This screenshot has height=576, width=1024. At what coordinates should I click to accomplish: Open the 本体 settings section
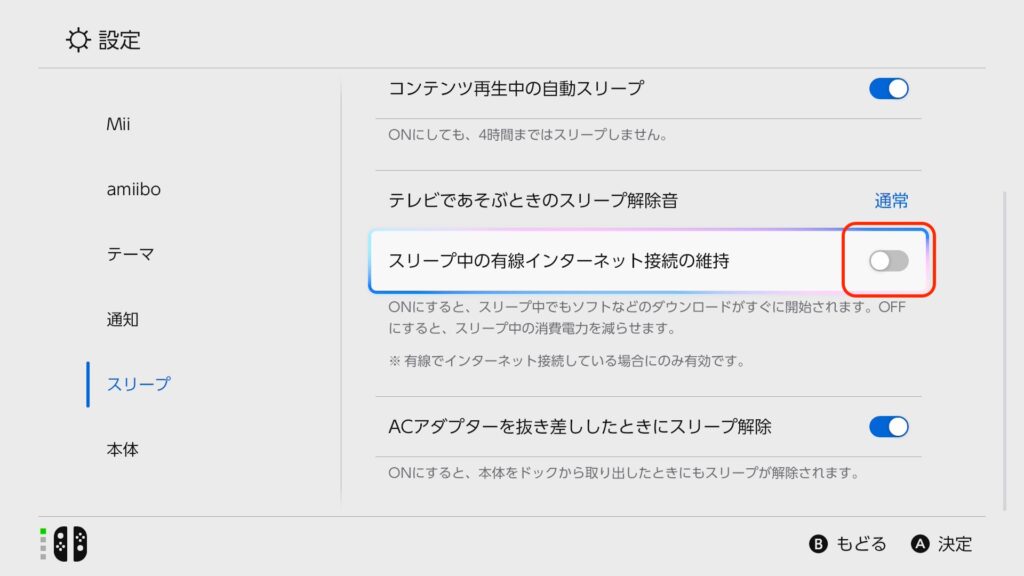point(122,449)
